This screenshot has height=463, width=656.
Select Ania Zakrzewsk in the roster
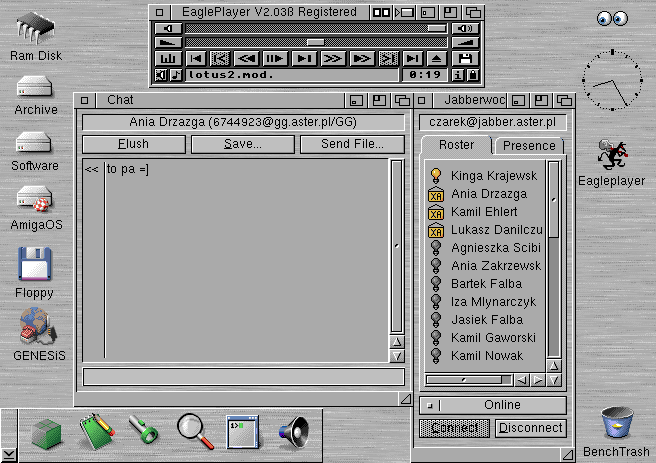485,266
